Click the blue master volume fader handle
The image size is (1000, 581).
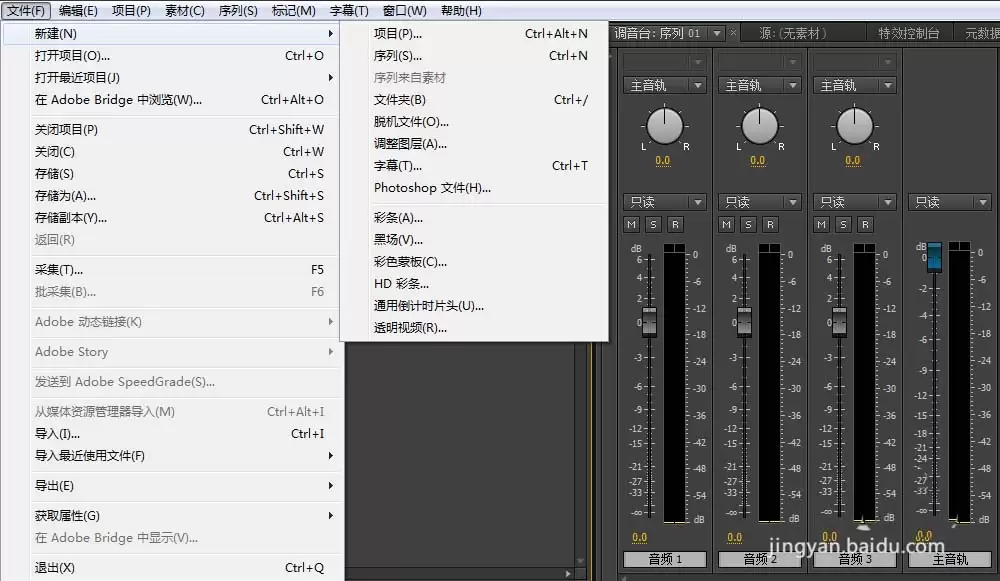(934, 257)
